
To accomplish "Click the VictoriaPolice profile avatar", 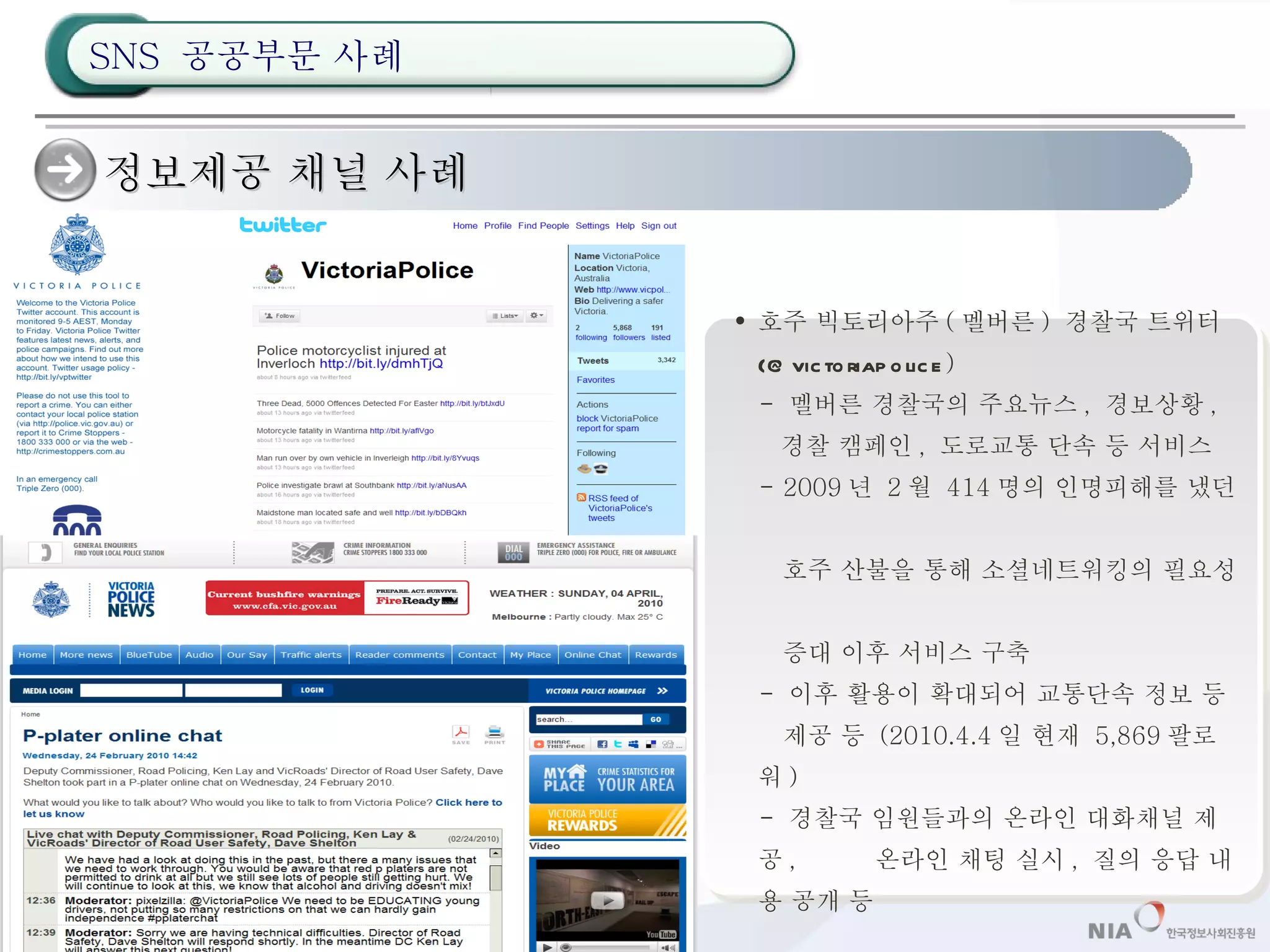I will tap(274, 275).
